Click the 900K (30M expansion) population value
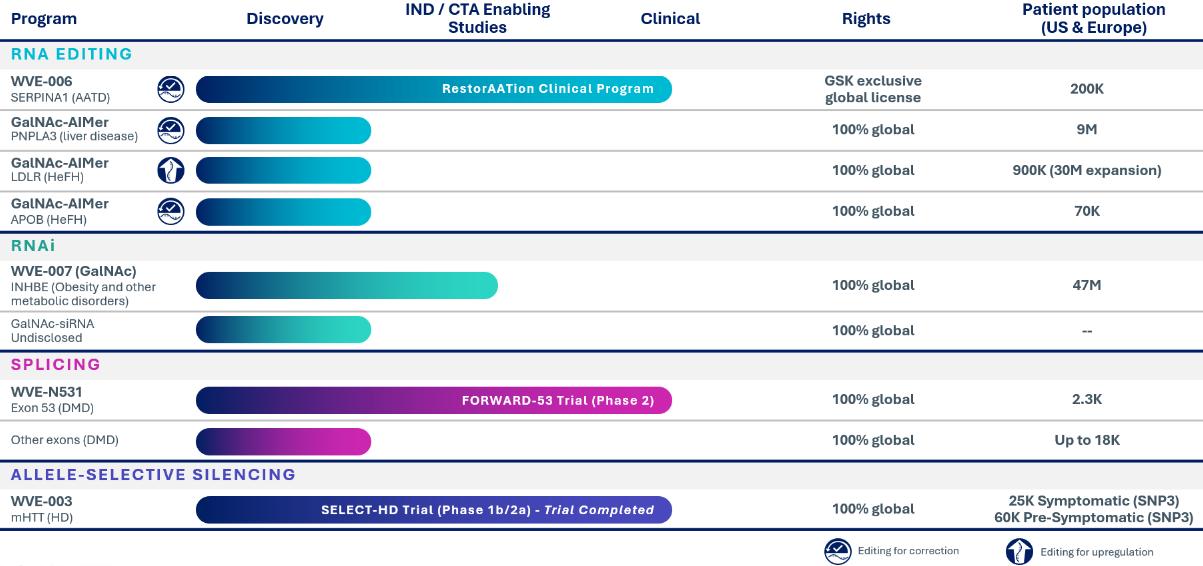This screenshot has width=1203, height=566. pos(1087,170)
